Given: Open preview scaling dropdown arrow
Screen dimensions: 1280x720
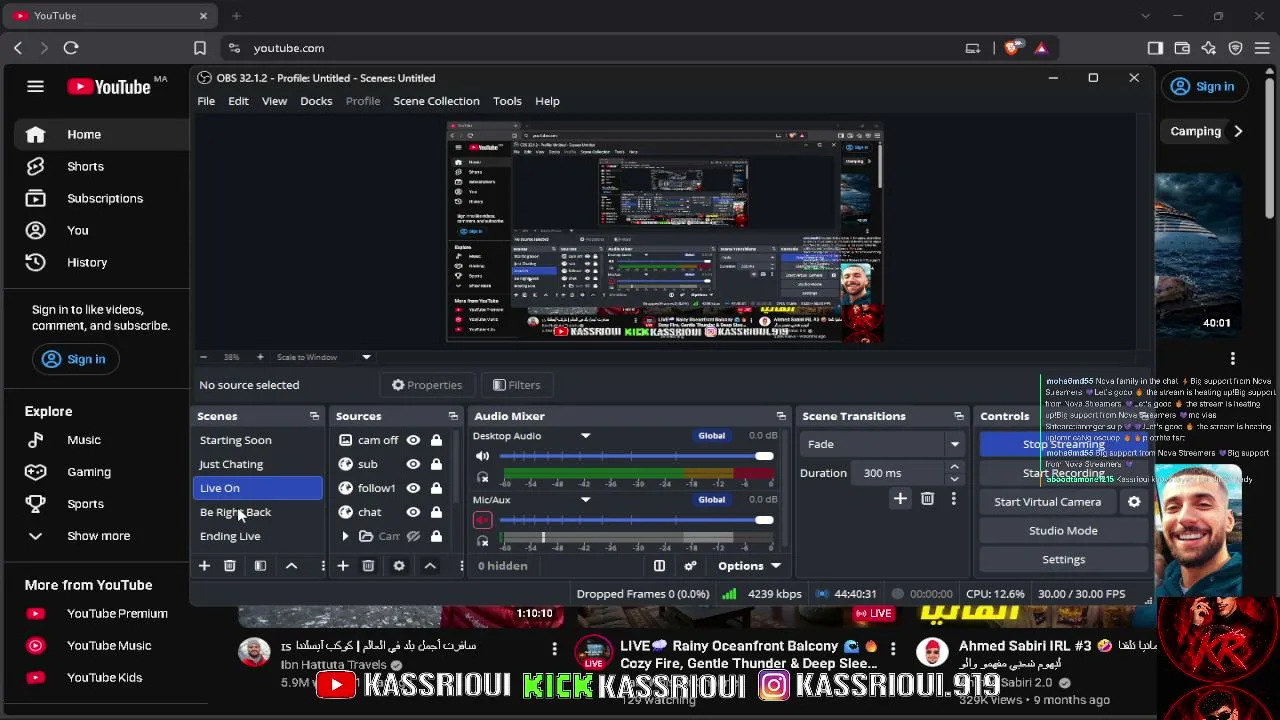Looking at the screenshot, I should coord(366,357).
